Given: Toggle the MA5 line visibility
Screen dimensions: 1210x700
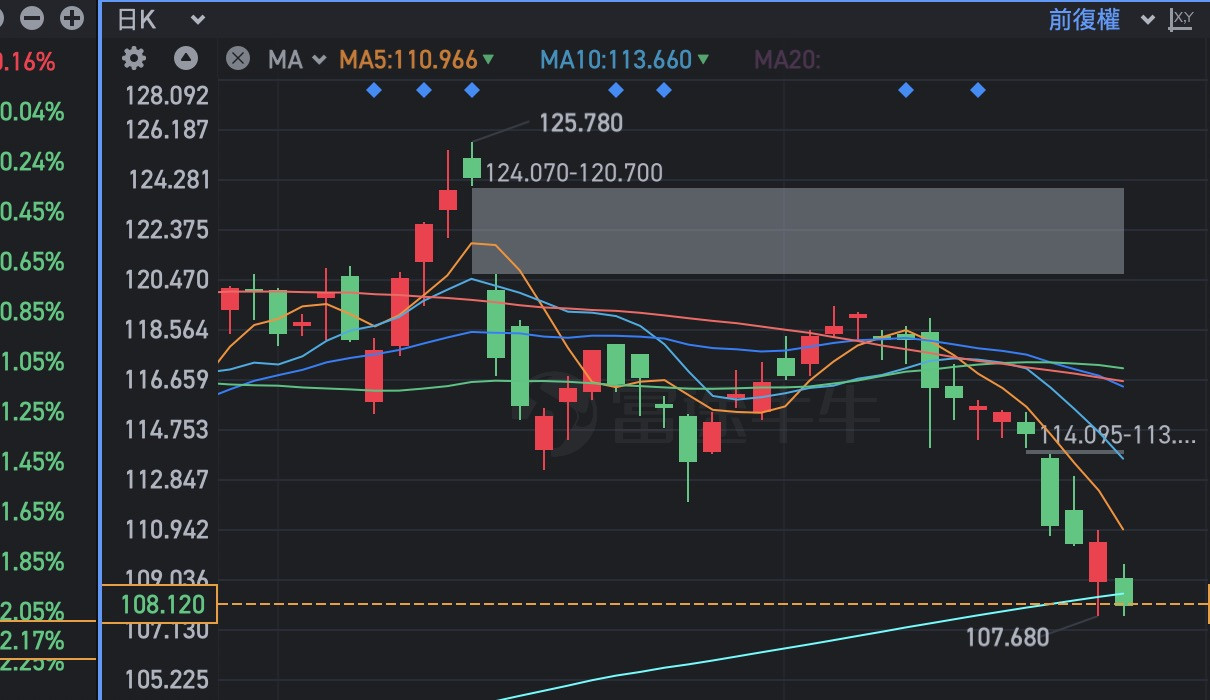Looking at the screenshot, I should (416, 60).
